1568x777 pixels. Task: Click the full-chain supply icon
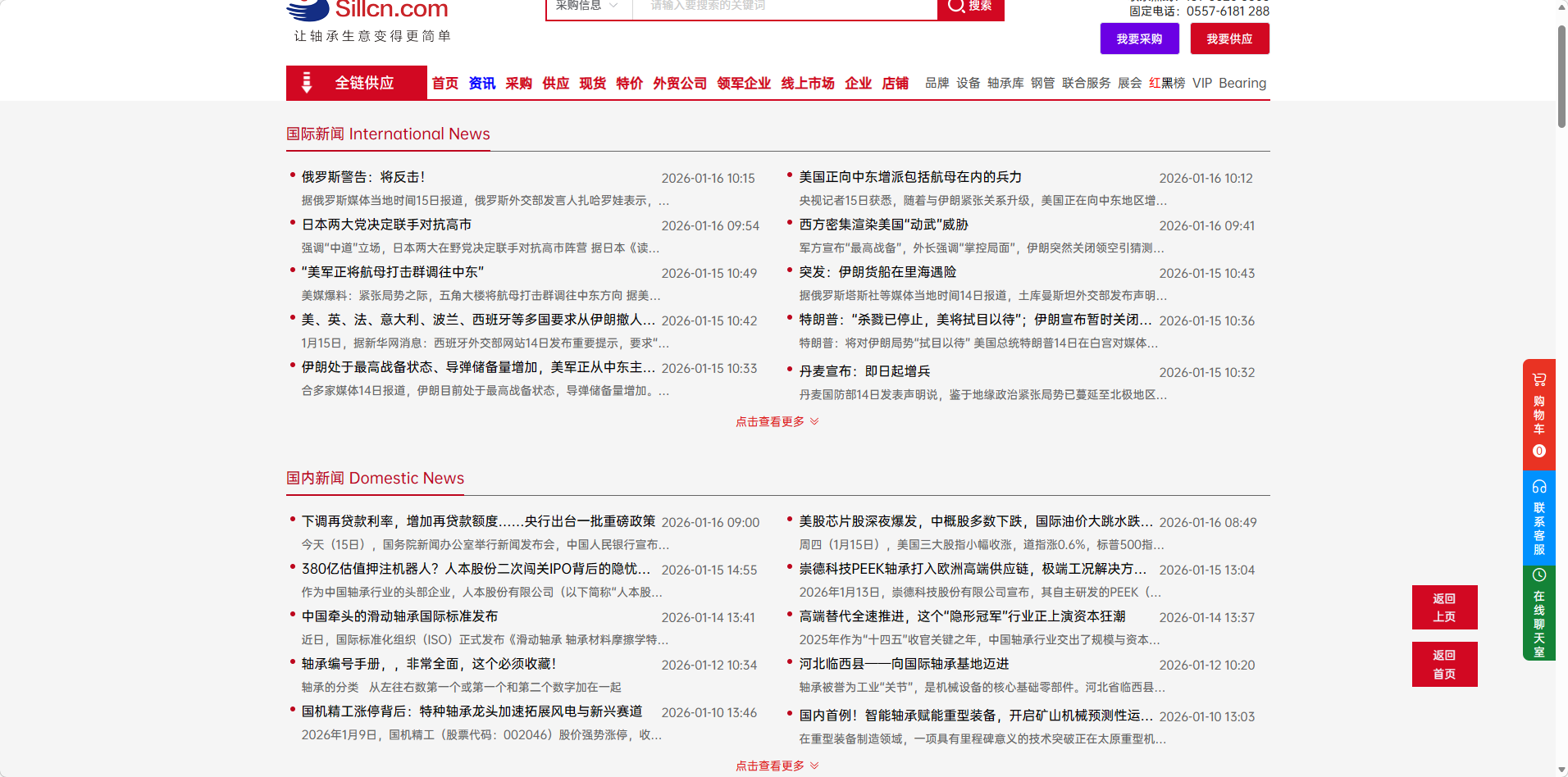pos(307,83)
